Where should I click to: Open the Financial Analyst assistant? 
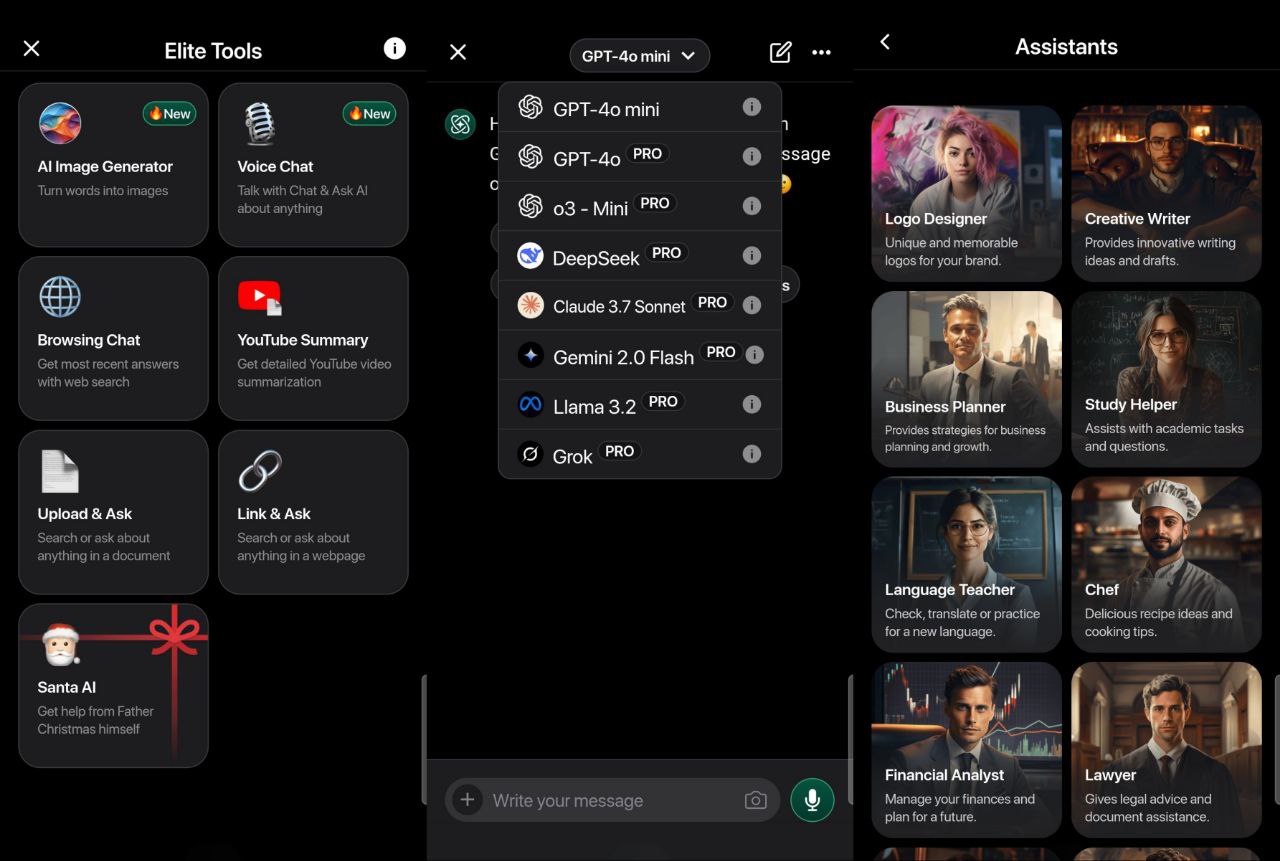[x=966, y=750]
